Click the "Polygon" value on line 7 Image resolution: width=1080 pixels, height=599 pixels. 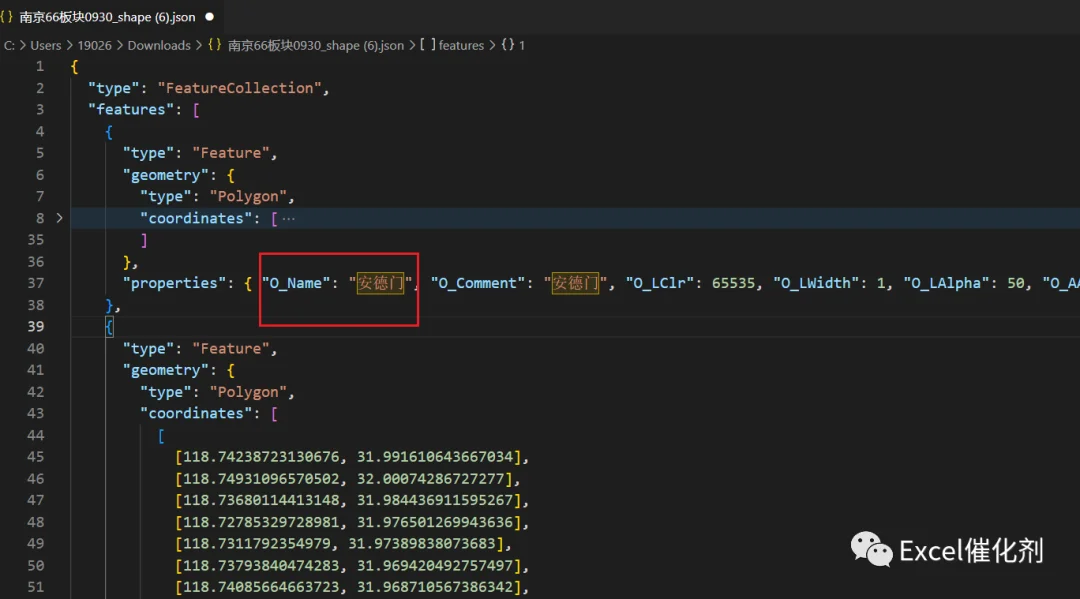pyautogui.click(x=248, y=196)
